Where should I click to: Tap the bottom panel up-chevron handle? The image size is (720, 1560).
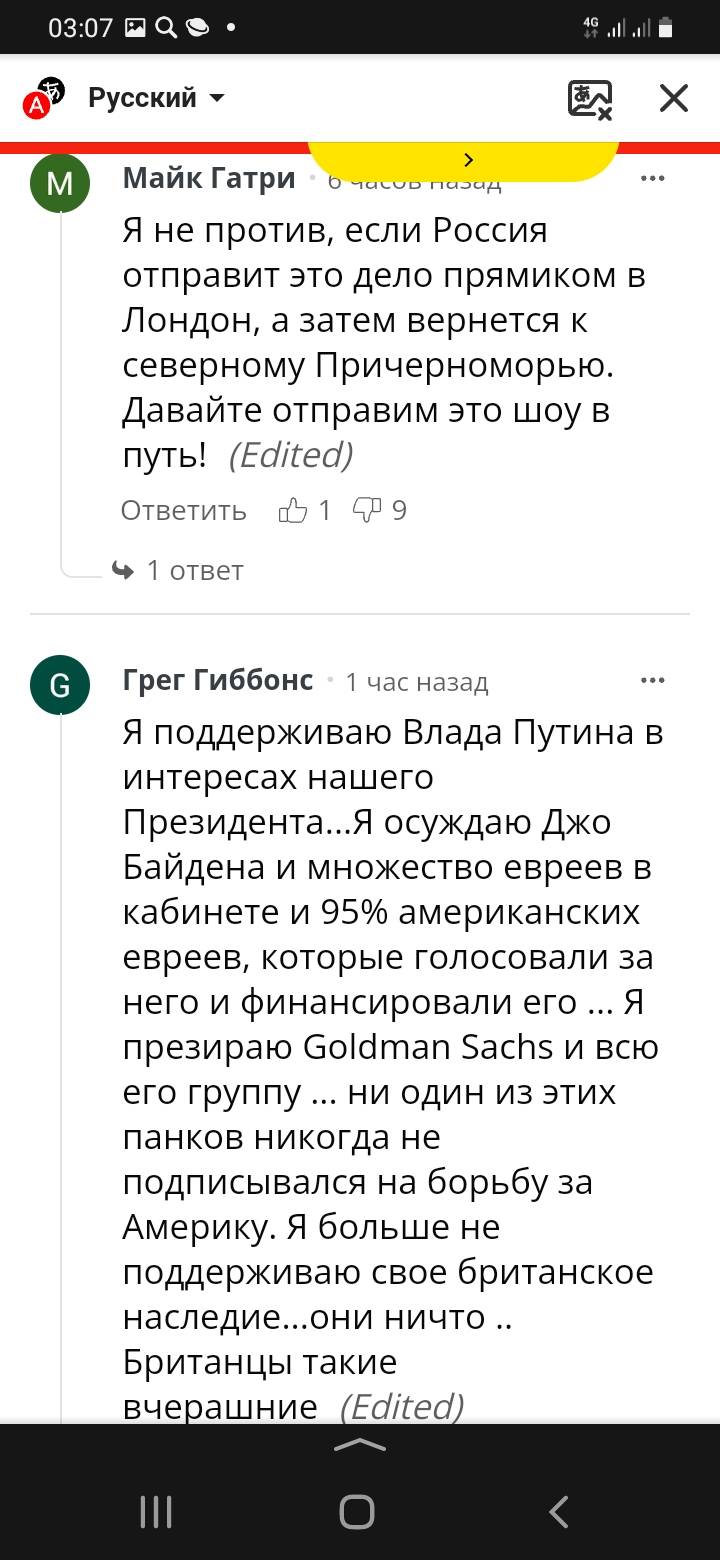pos(360,1445)
